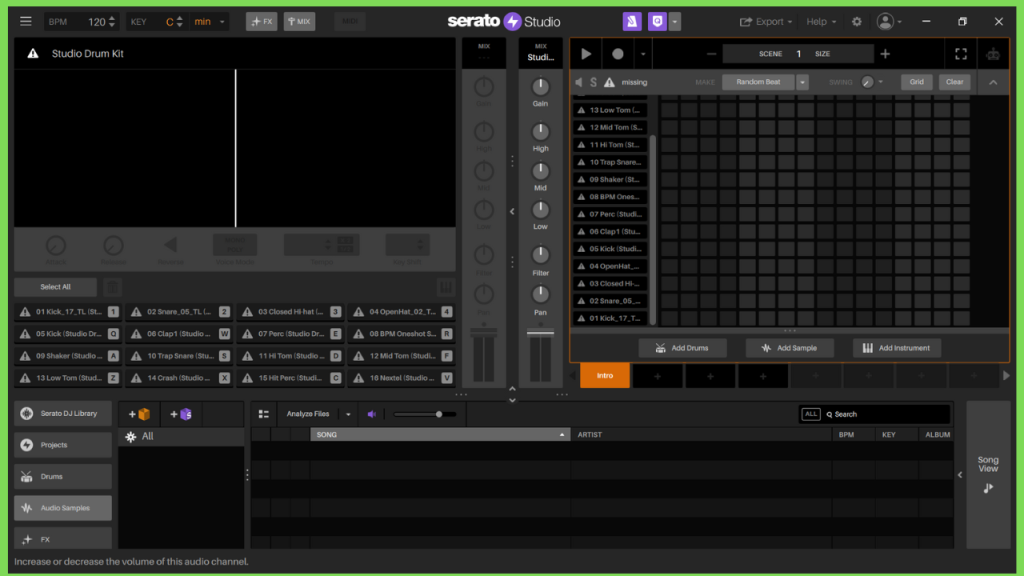Click the delete trash icon near Select All
Screen dimensions: 1024x576
112,287
